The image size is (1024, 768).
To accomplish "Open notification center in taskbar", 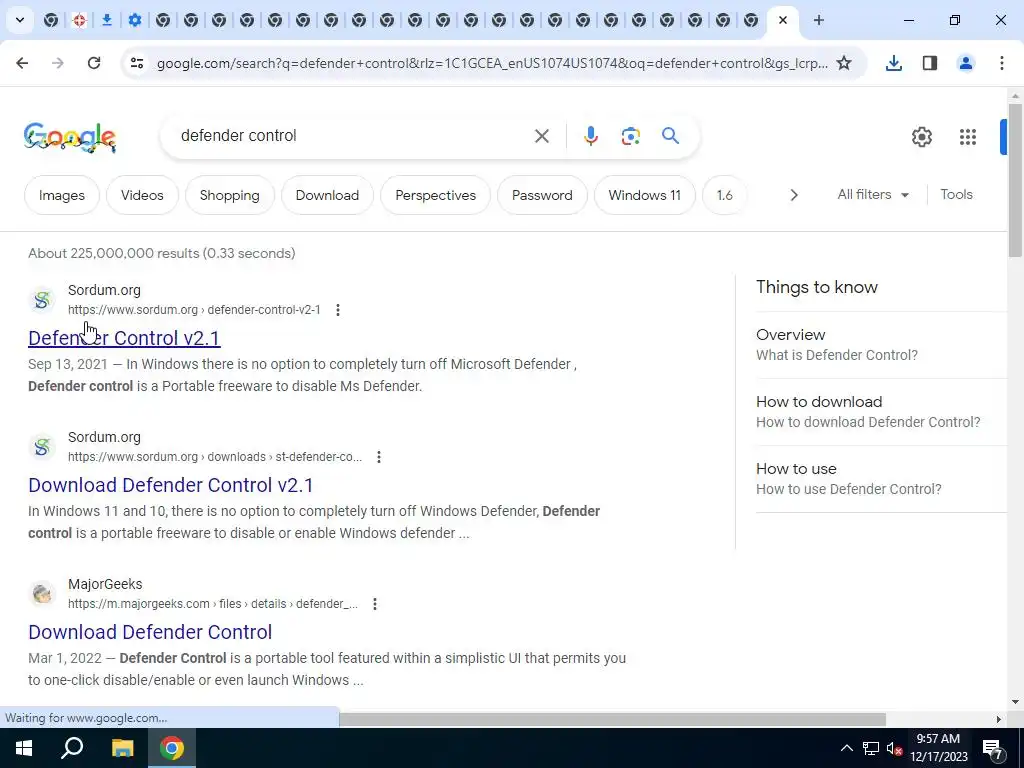I will click(993, 748).
